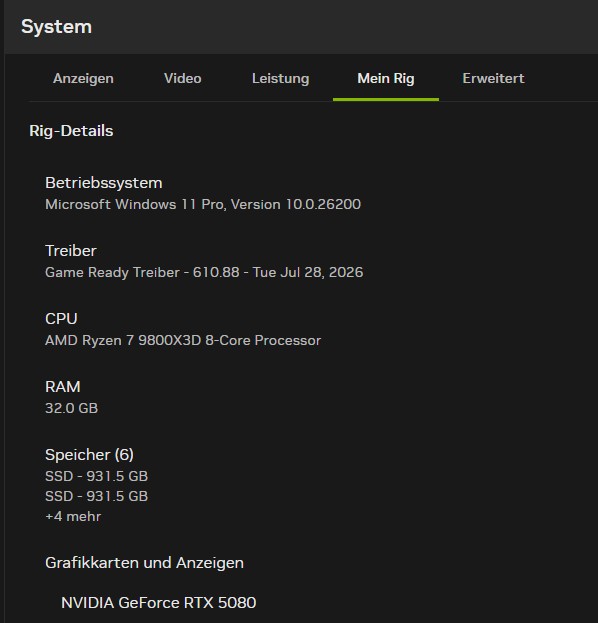Select the '32.0 GB' RAM value
Viewport: 598px width, 623px height.
[72, 408]
